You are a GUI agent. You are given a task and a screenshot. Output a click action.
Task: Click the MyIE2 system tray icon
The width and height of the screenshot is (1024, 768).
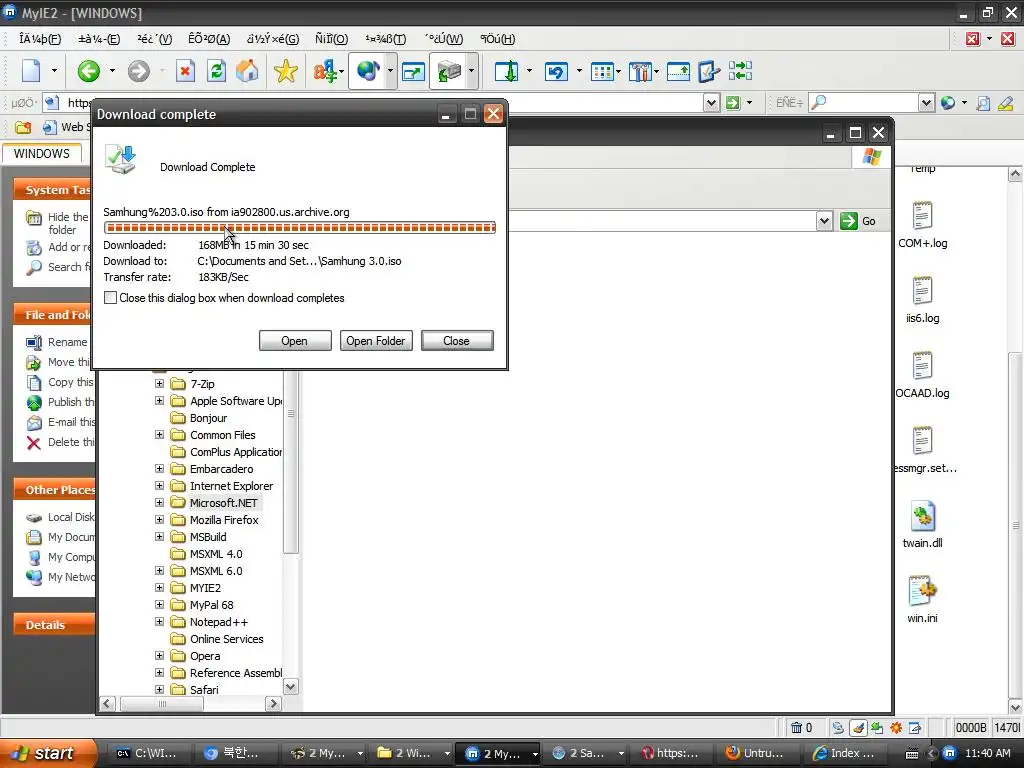(950, 753)
